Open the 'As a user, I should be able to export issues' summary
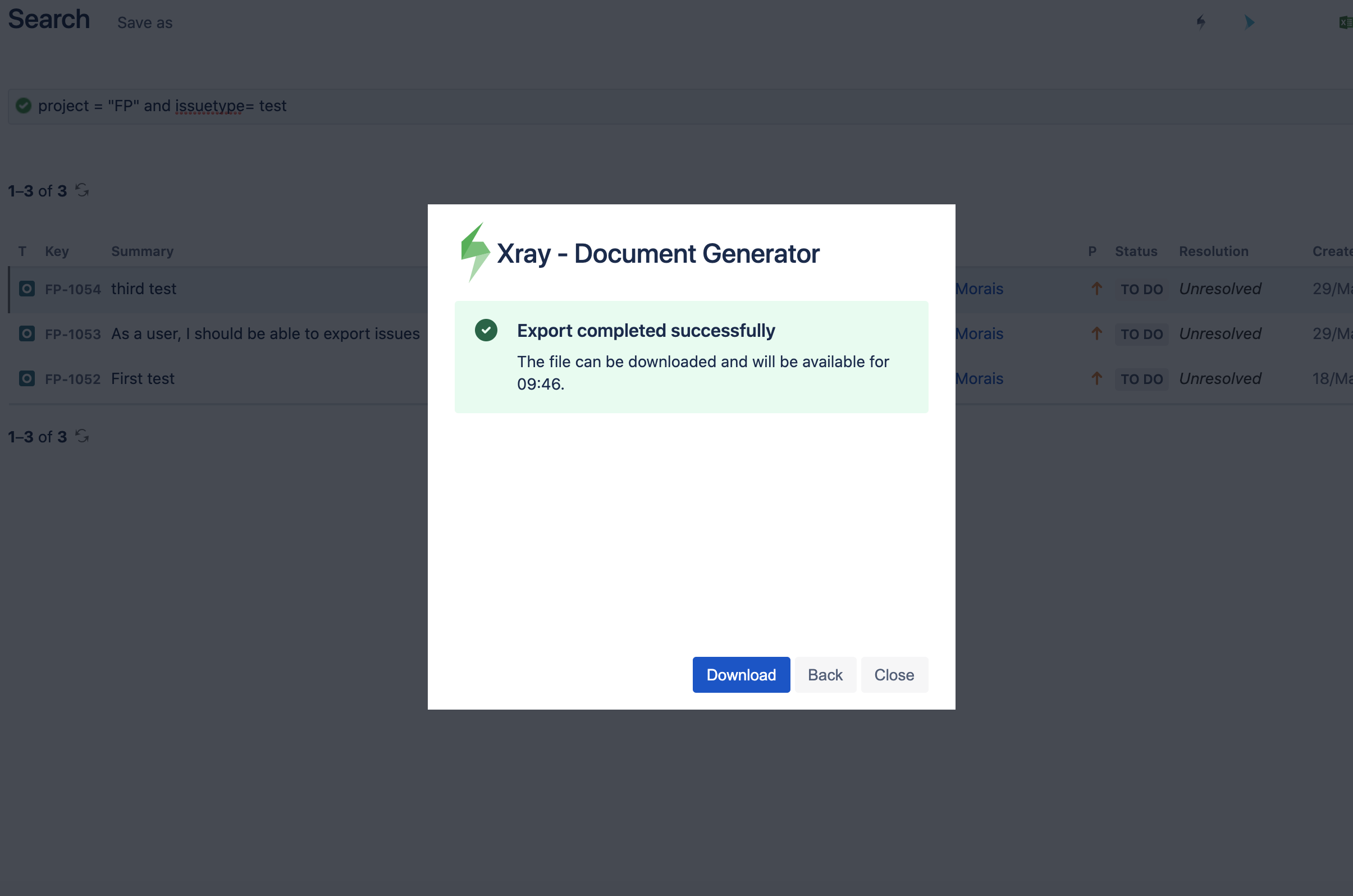The height and width of the screenshot is (896, 1353). (265, 333)
